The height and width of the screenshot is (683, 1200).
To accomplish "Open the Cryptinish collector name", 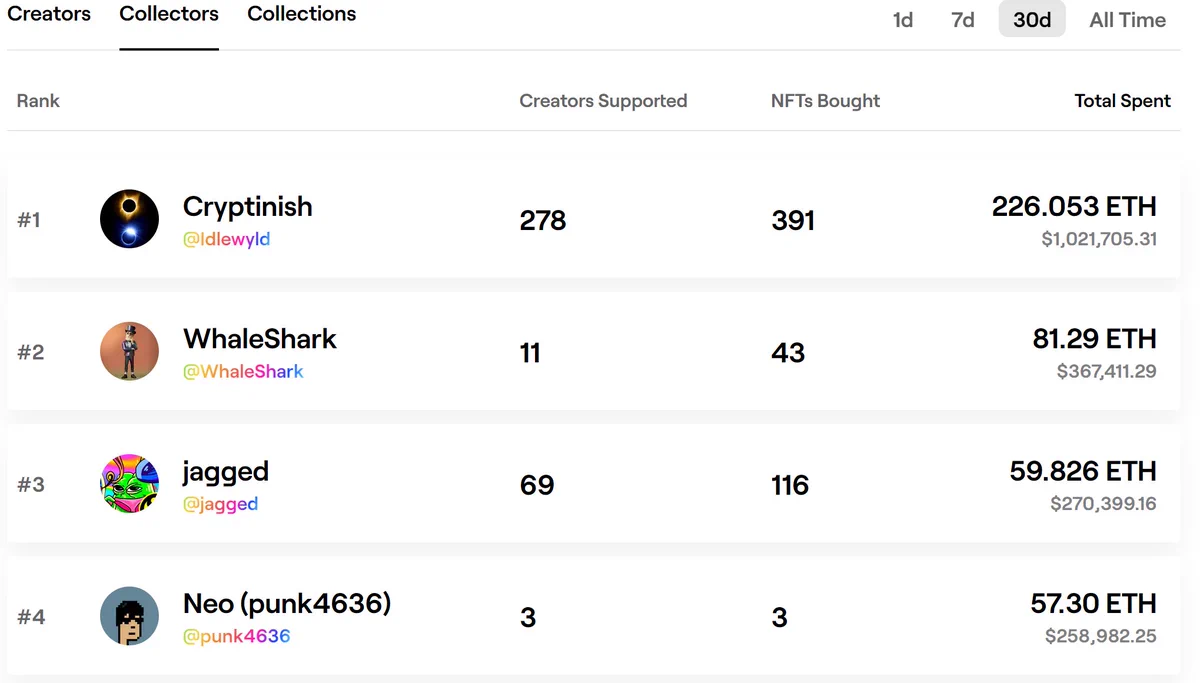I will click(x=248, y=207).
